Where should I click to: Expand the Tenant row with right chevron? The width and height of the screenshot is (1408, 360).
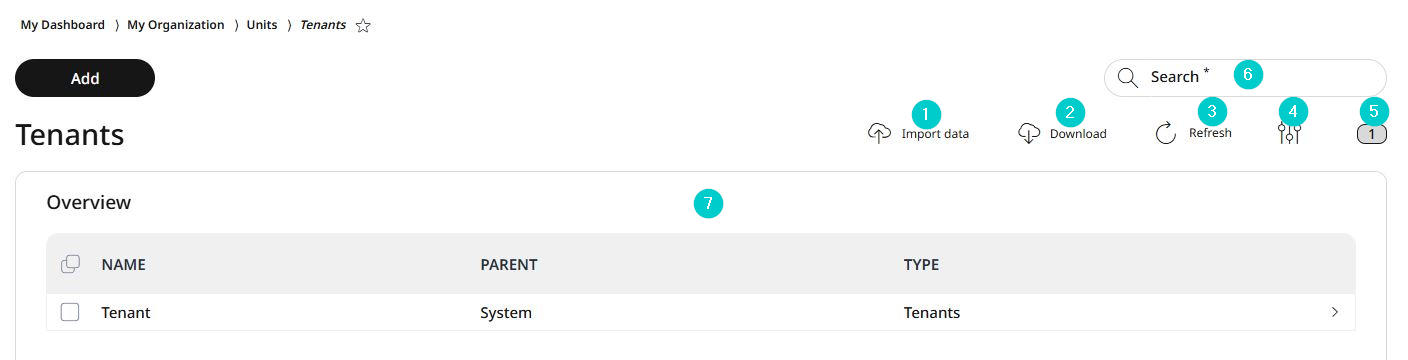(1335, 312)
